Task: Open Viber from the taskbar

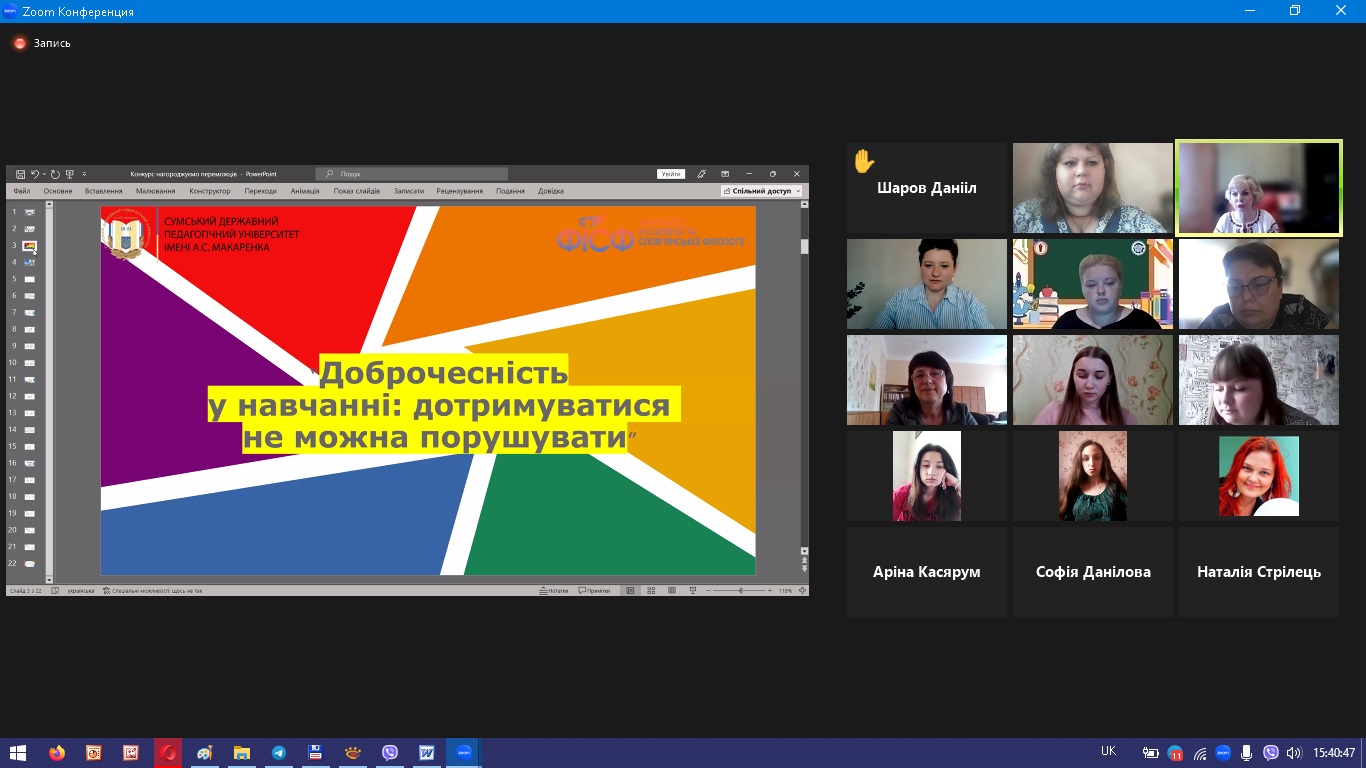Action: point(389,753)
